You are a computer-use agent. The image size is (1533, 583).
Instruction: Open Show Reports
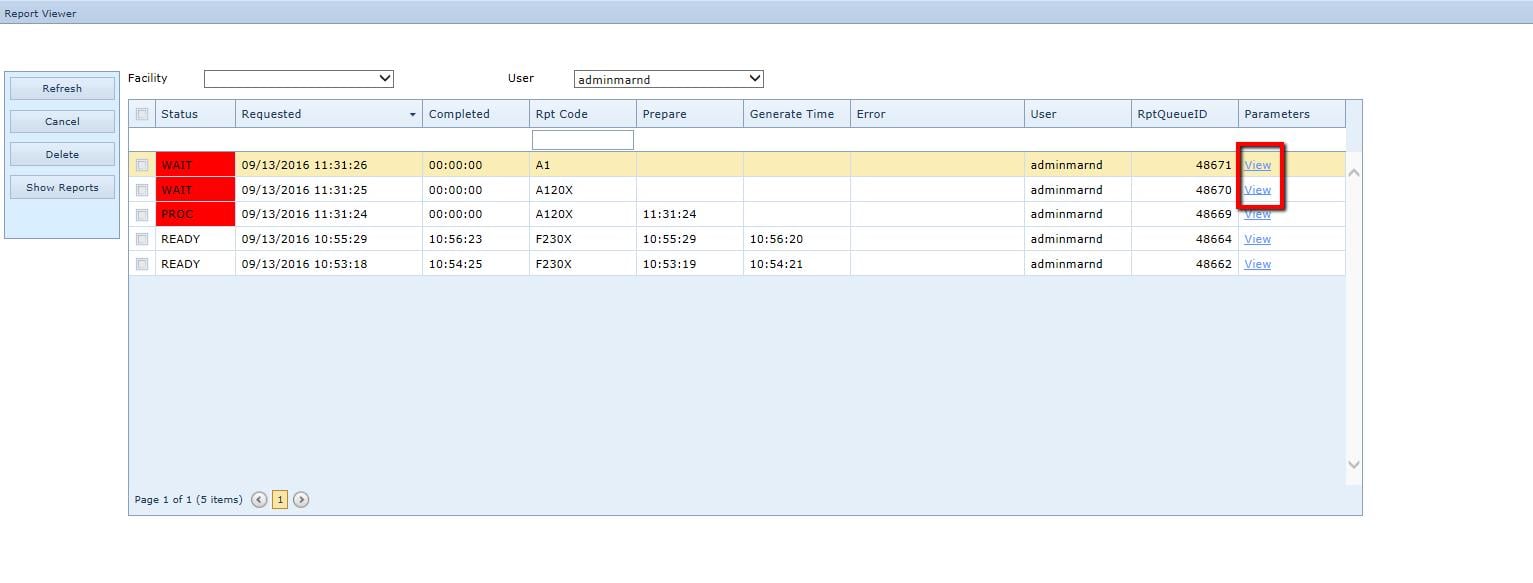62,187
